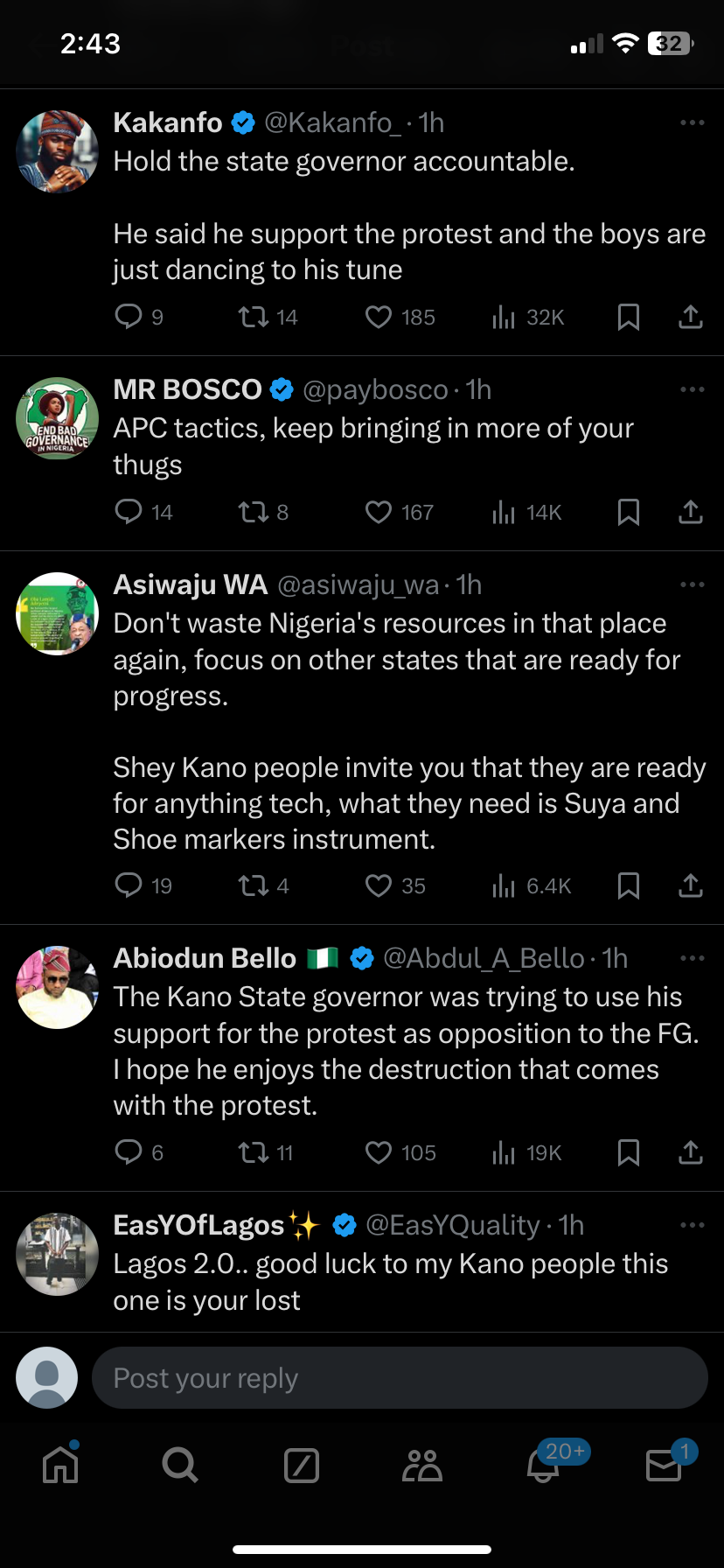The image size is (724, 1568).
Task: Bookmark Asiwaju WA's tweet
Action: pos(629,885)
